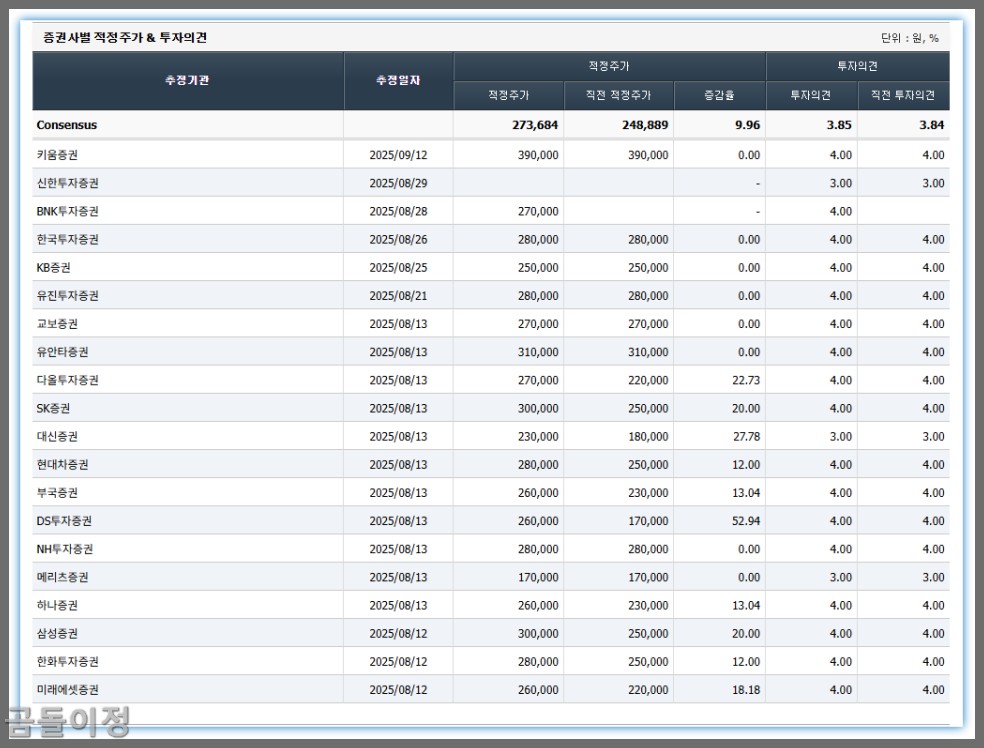Click 390,000 target price in 키움증권 row

[538, 155]
